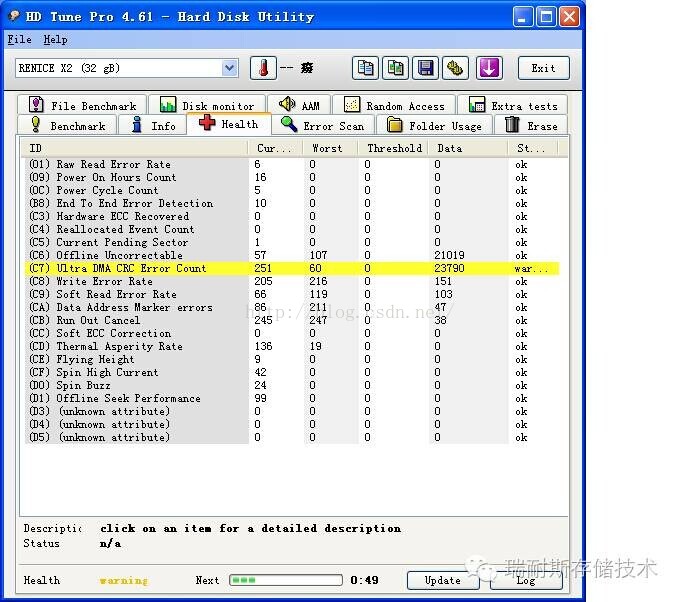Select the Current Pending Sector row

(x=292, y=242)
